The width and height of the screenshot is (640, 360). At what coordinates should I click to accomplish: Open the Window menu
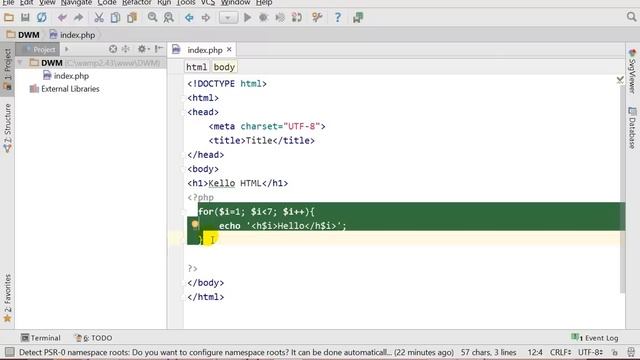236,2
